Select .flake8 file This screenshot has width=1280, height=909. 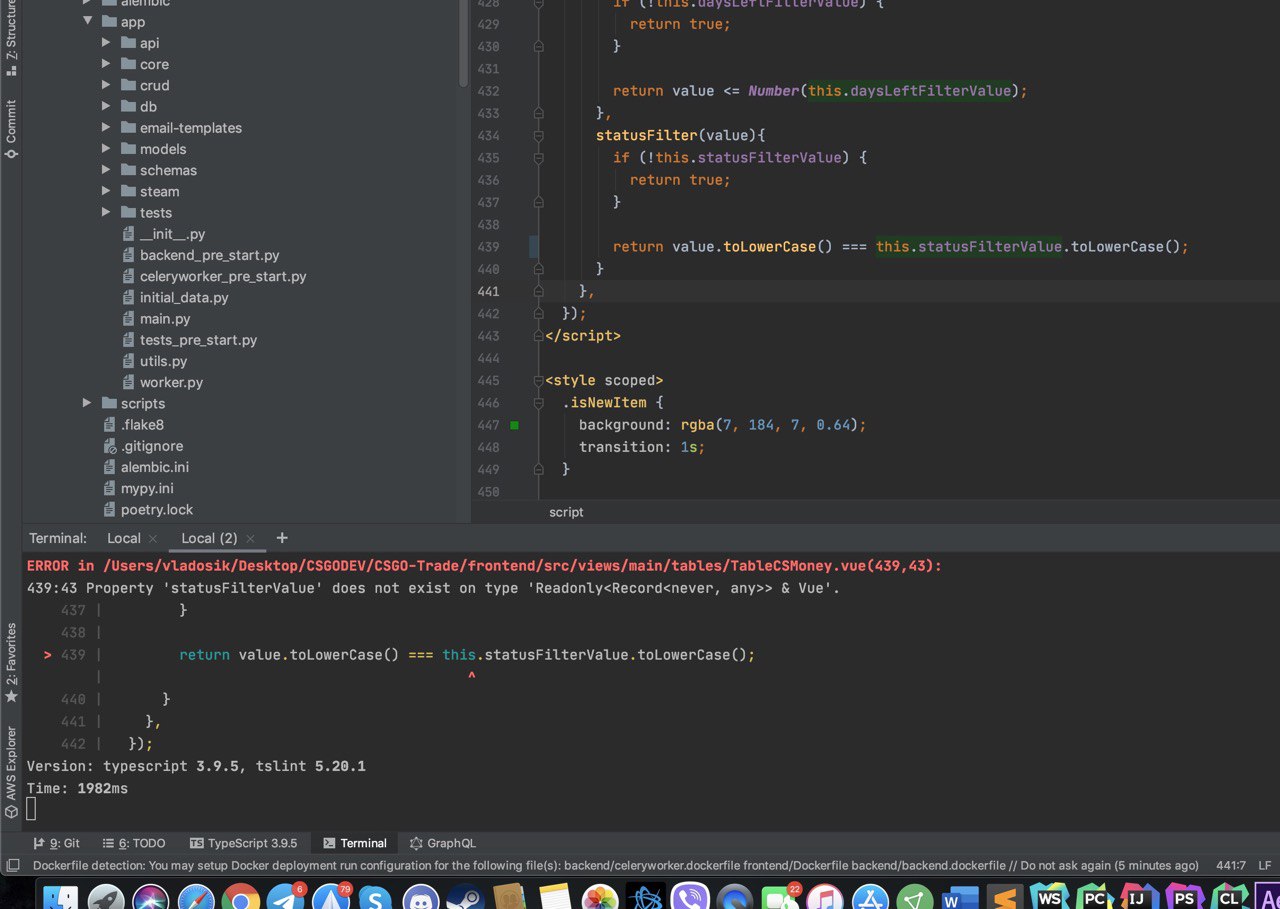(x=142, y=425)
